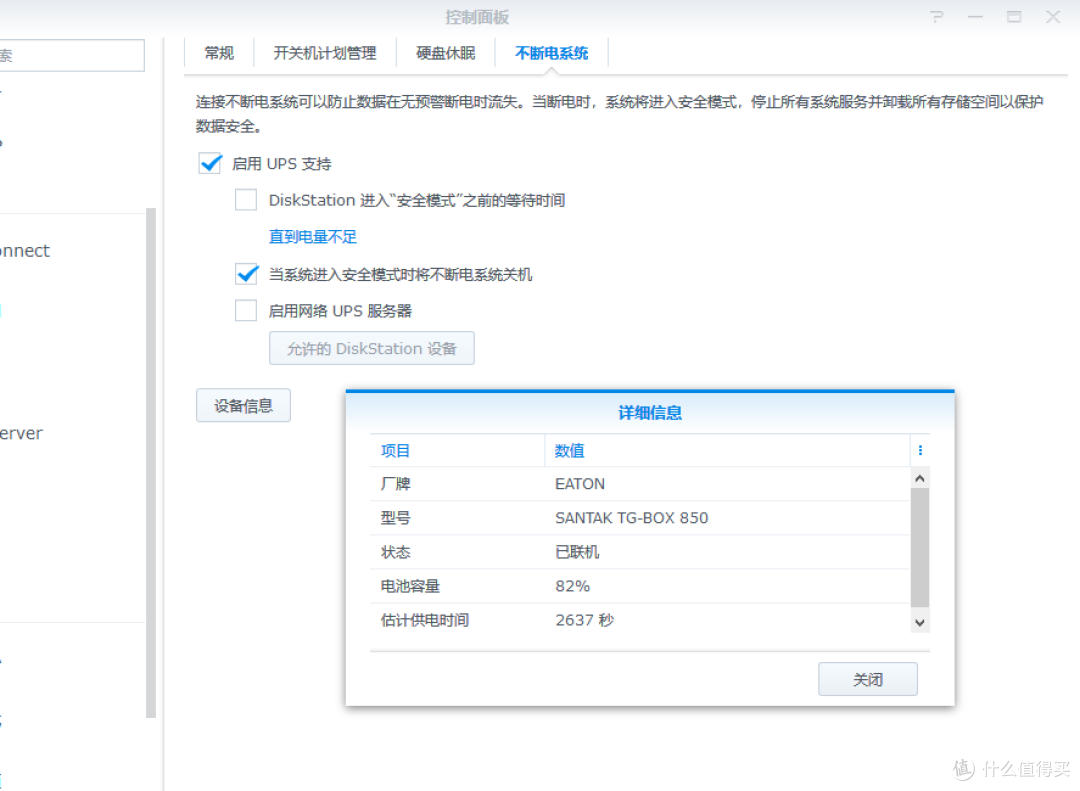1080x791 pixels.
Task: Click the details list scroll up arrow
Action: click(920, 478)
